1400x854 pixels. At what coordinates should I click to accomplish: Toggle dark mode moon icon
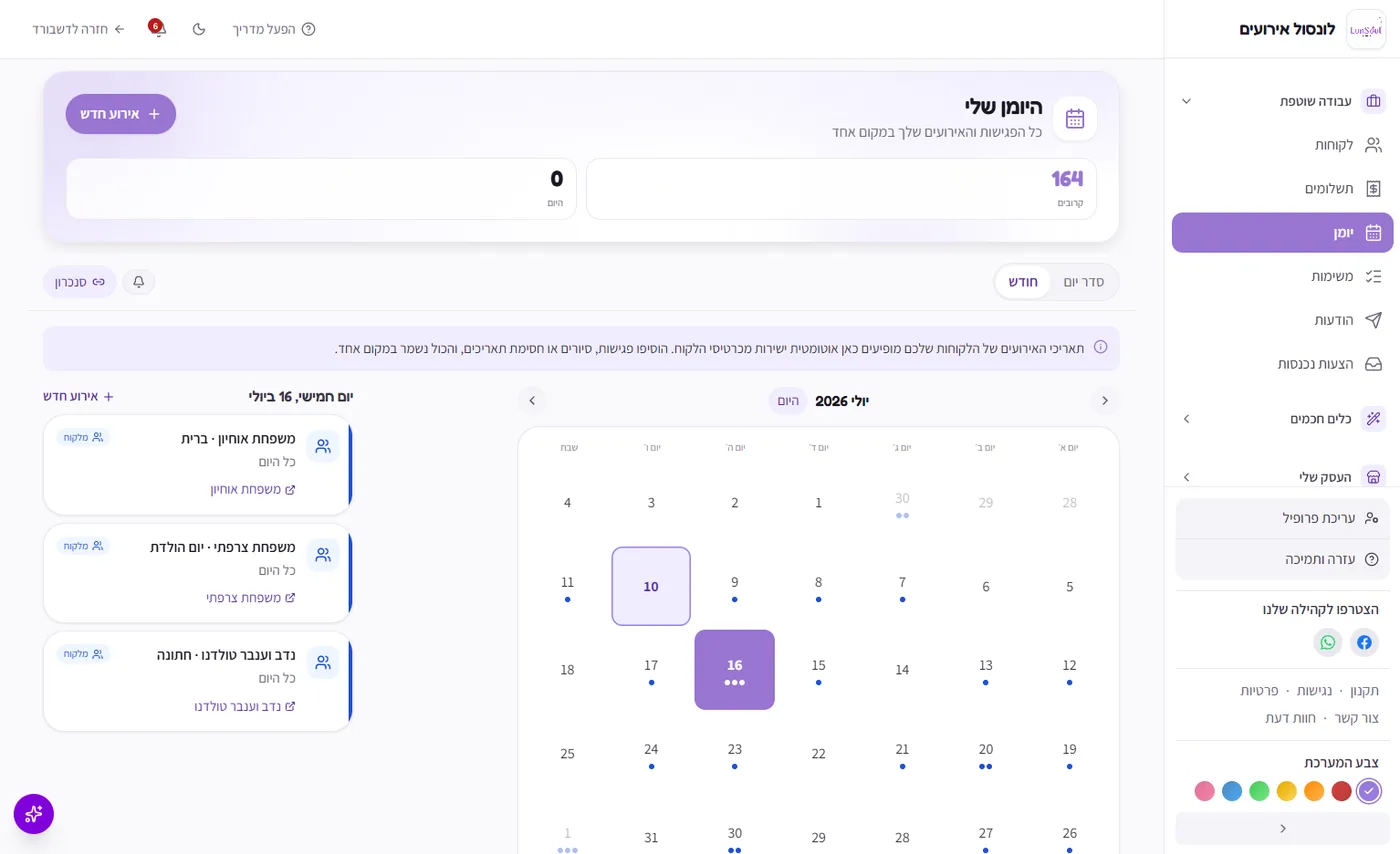tap(199, 29)
